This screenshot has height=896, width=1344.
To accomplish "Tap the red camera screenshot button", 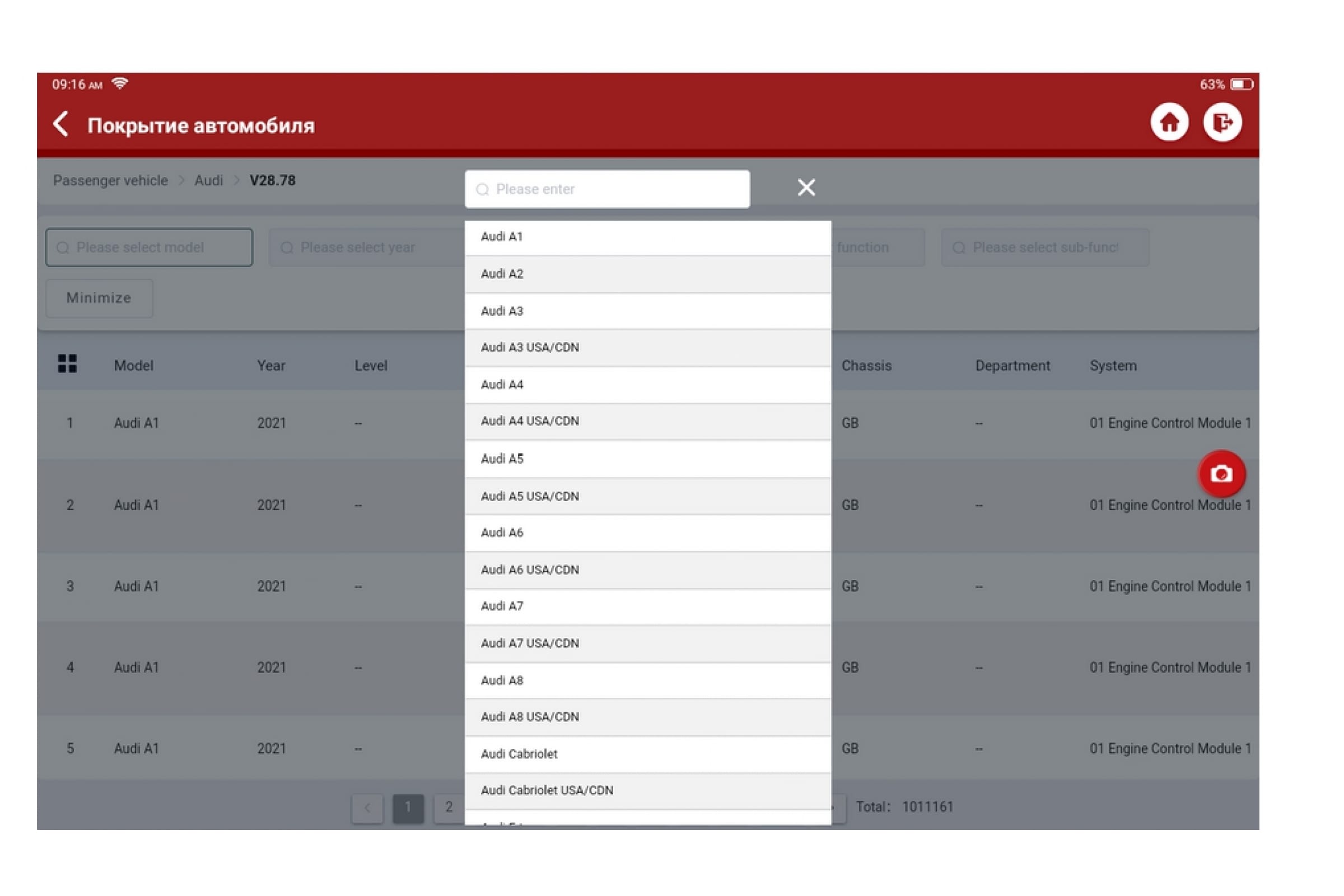I will 1222,474.
